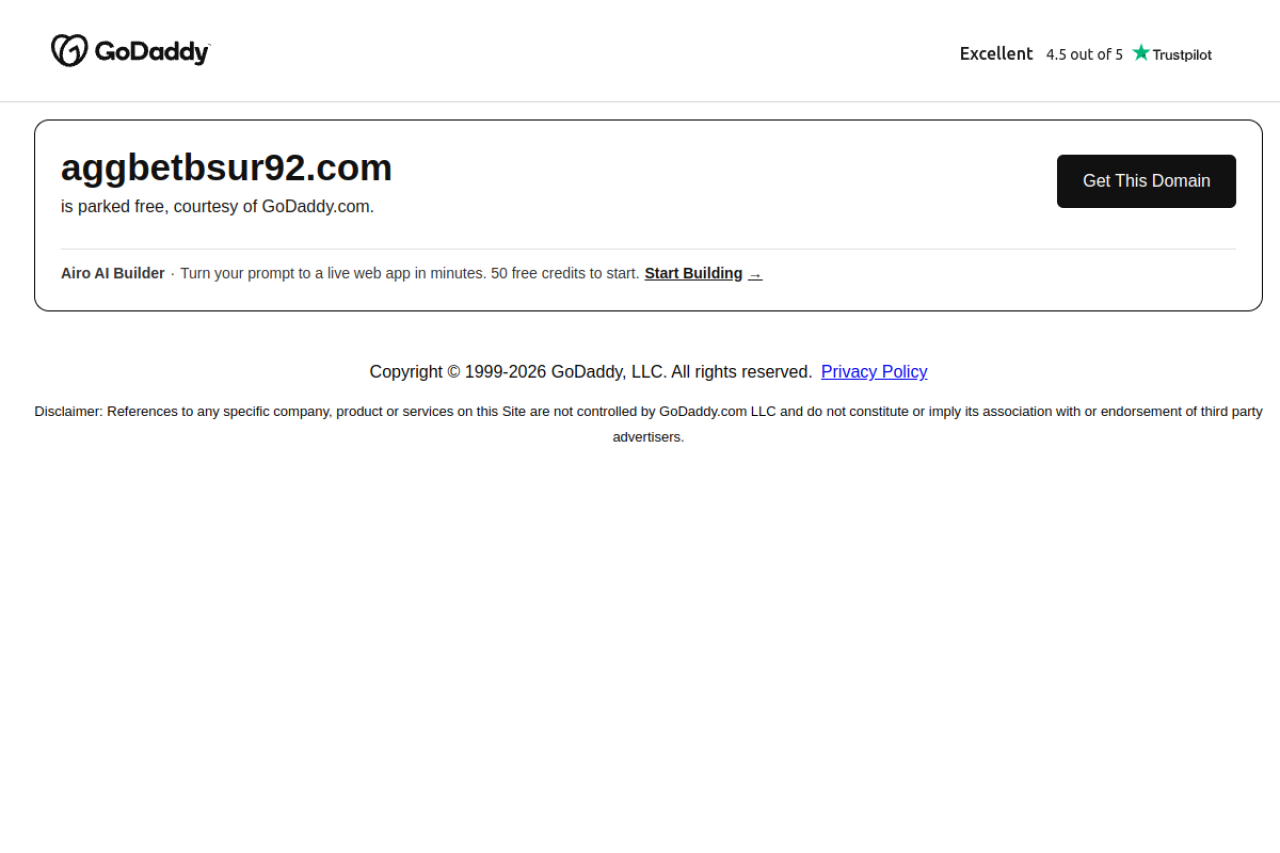Viewport: 1280px width, 853px height.
Task: Click the parked free courtesy of GoDaddy.com text
Action: 217,207
